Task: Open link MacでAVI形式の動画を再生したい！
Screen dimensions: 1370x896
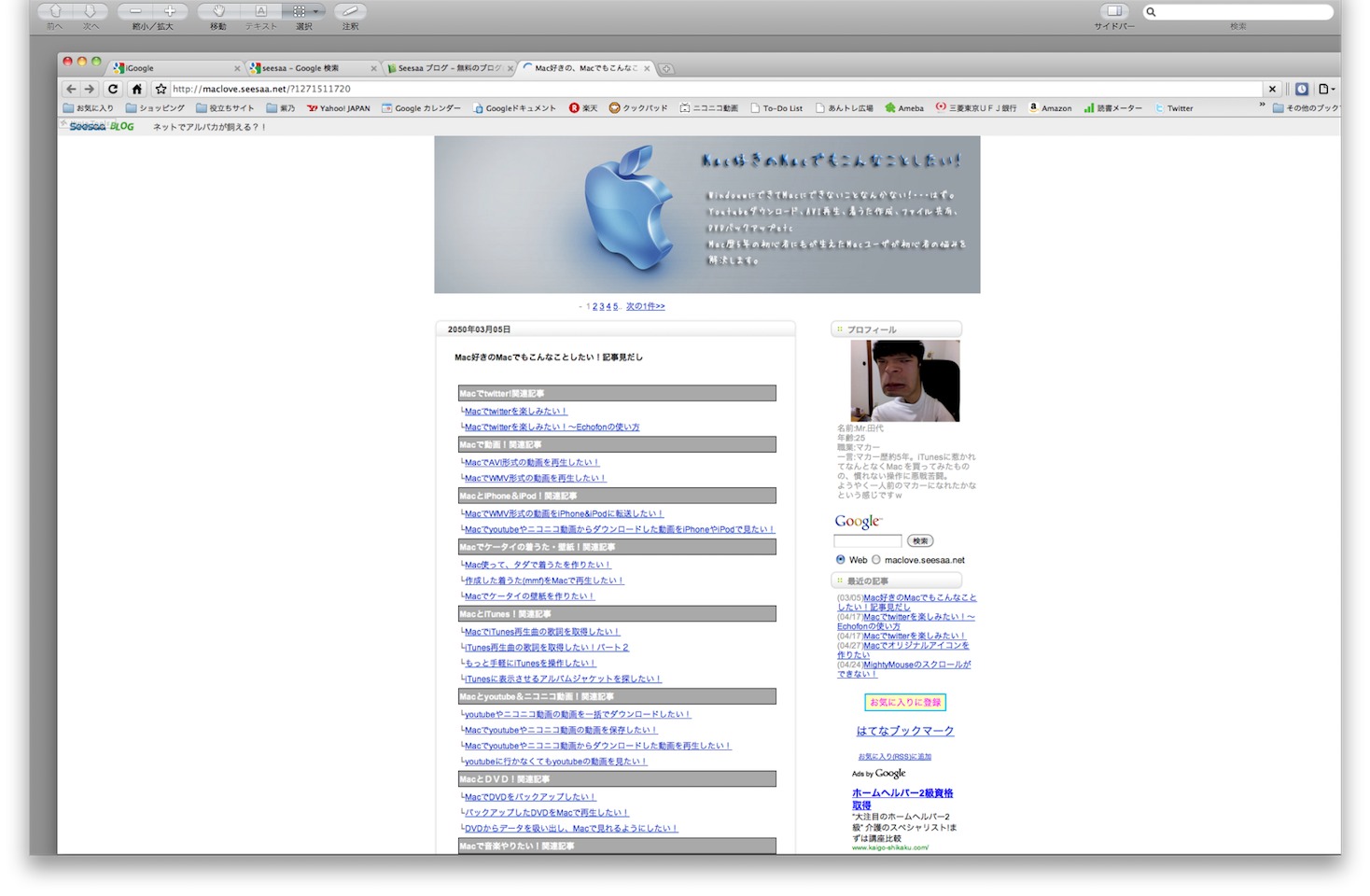Action: point(532,462)
